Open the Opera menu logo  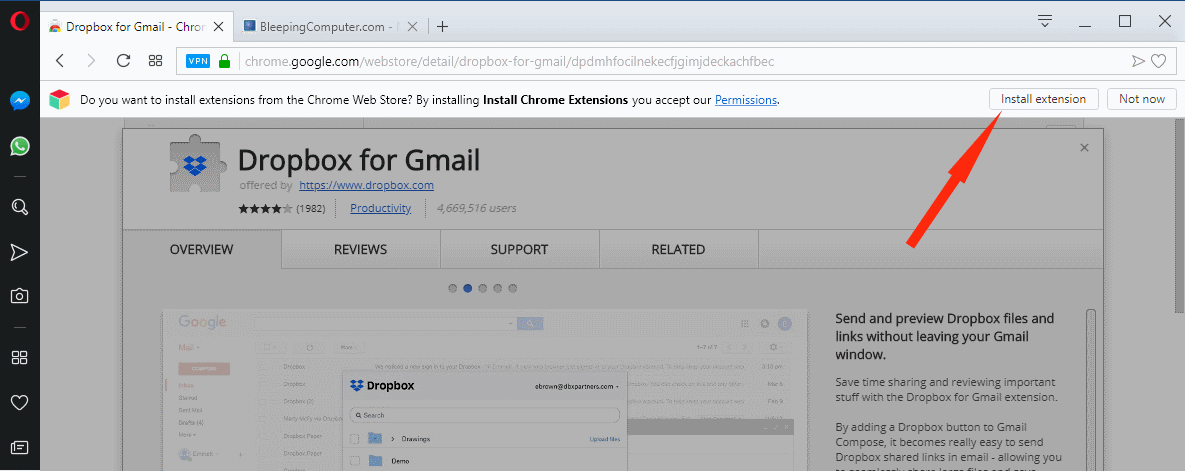(20, 22)
